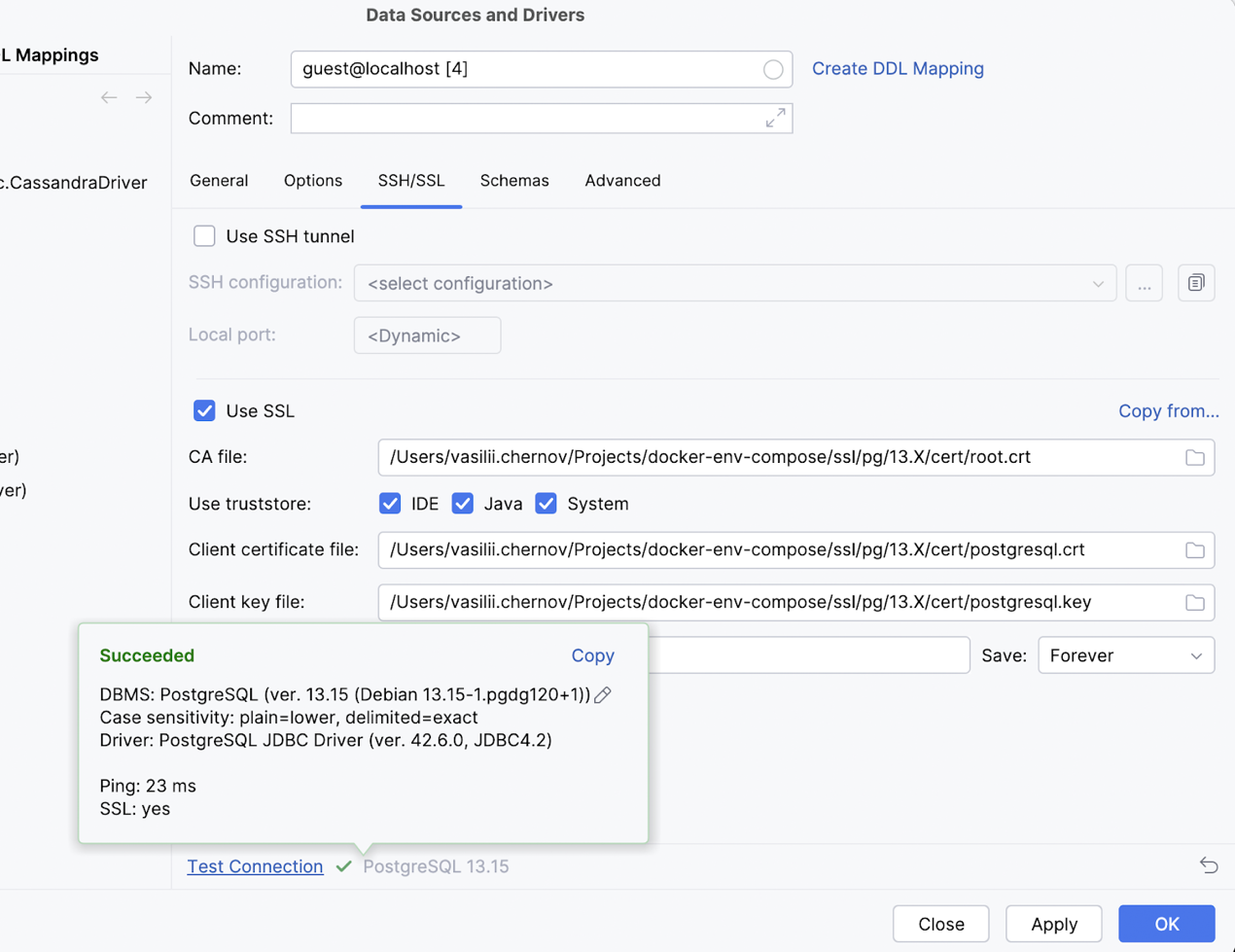
Task: Click the 'Case sensitivity' line in popup
Action: click(x=289, y=718)
